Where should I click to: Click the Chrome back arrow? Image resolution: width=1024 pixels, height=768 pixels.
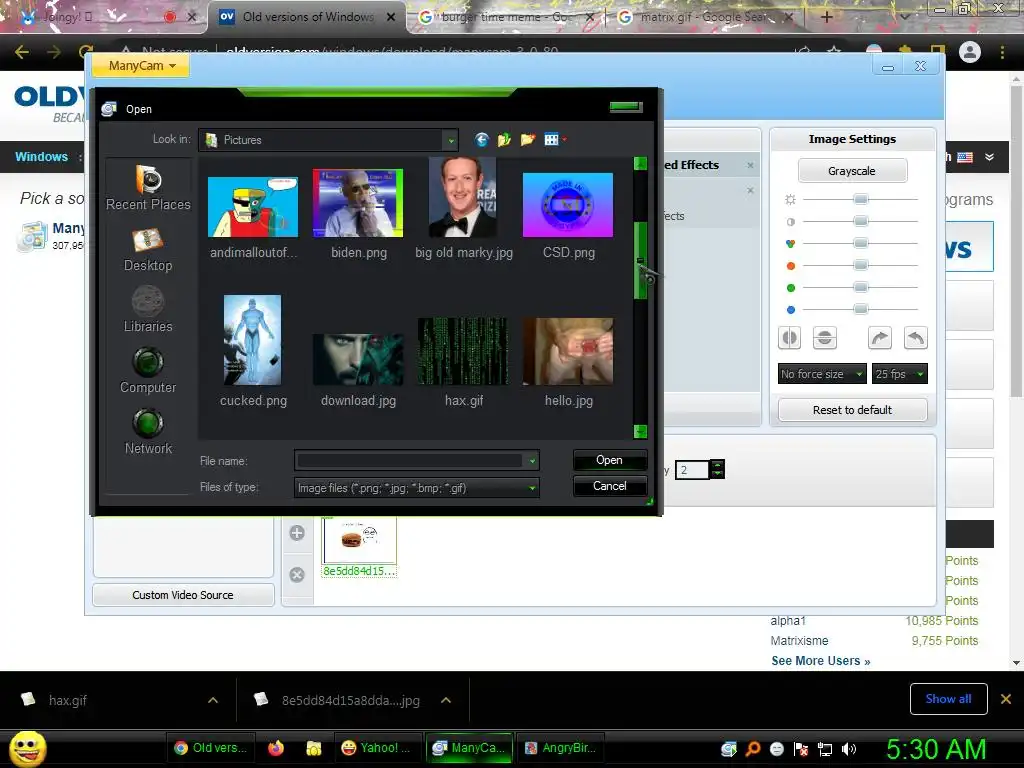(22, 52)
